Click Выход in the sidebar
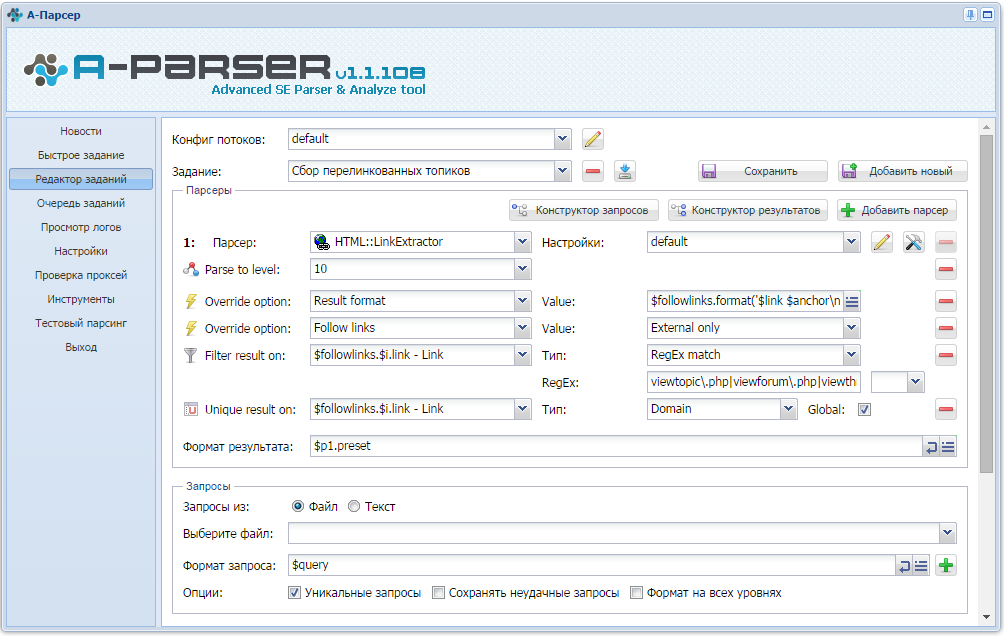This screenshot has height=636, width=1004. (81, 347)
